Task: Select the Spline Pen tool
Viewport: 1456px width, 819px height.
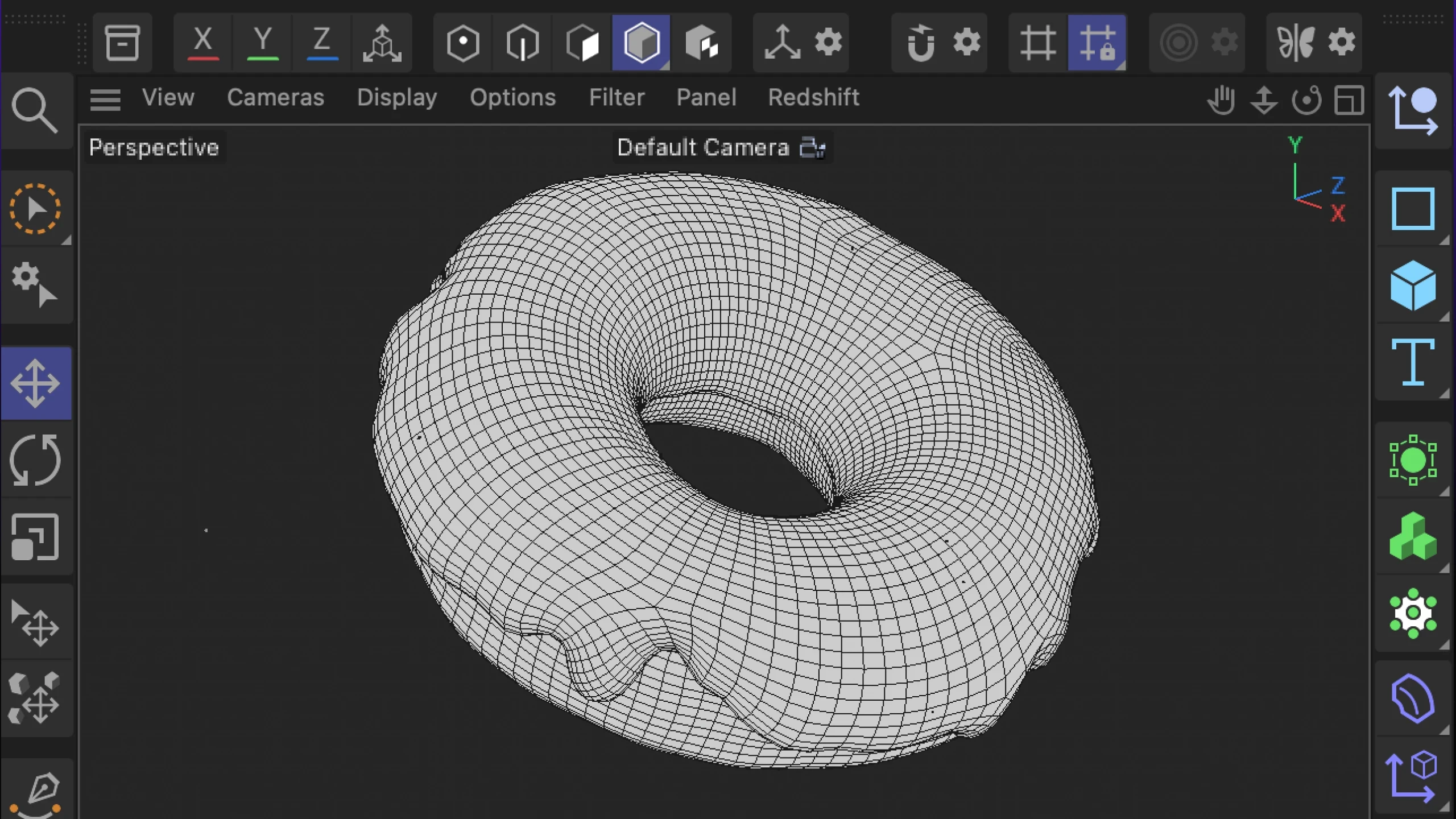Action: (38, 792)
